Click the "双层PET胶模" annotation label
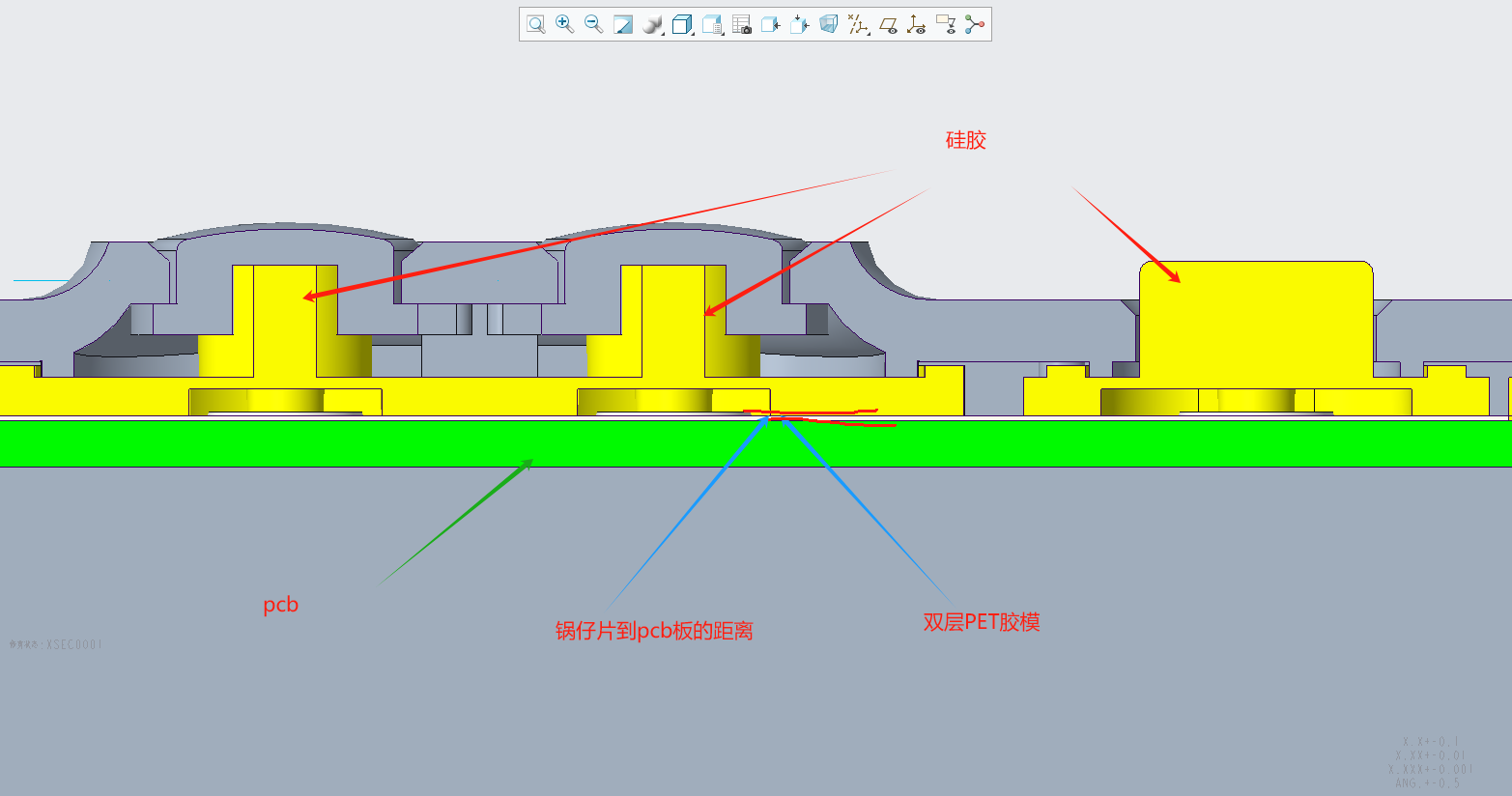 (981, 622)
